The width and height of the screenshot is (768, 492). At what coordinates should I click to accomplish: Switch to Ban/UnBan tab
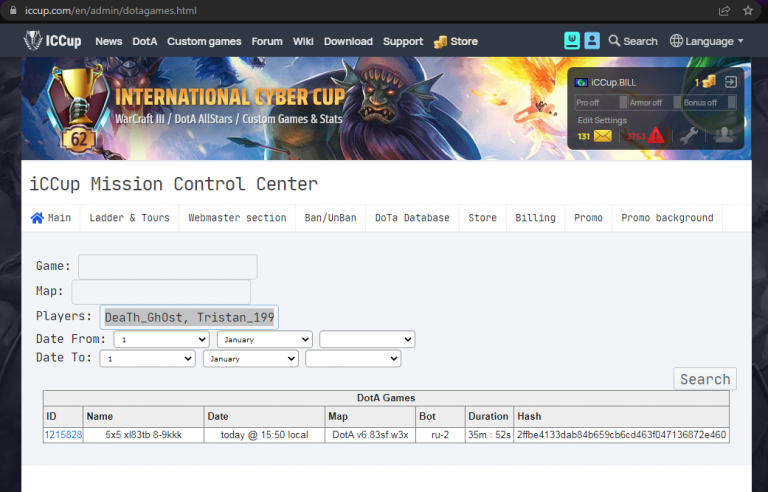(x=331, y=218)
